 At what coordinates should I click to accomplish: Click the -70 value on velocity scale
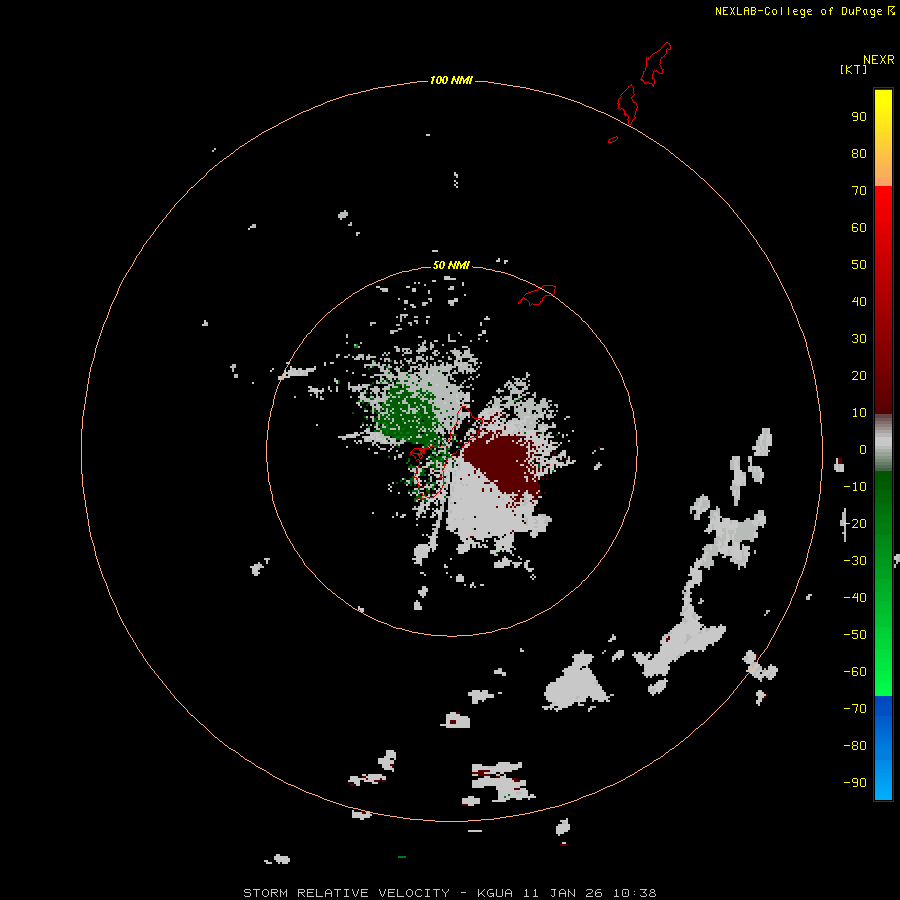coord(855,709)
